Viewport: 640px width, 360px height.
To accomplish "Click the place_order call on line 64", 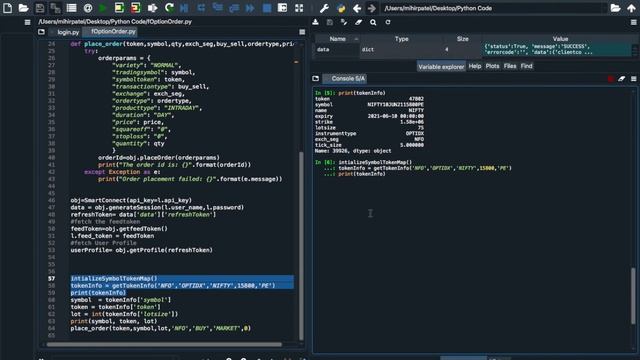I will (x=160, y=328).
